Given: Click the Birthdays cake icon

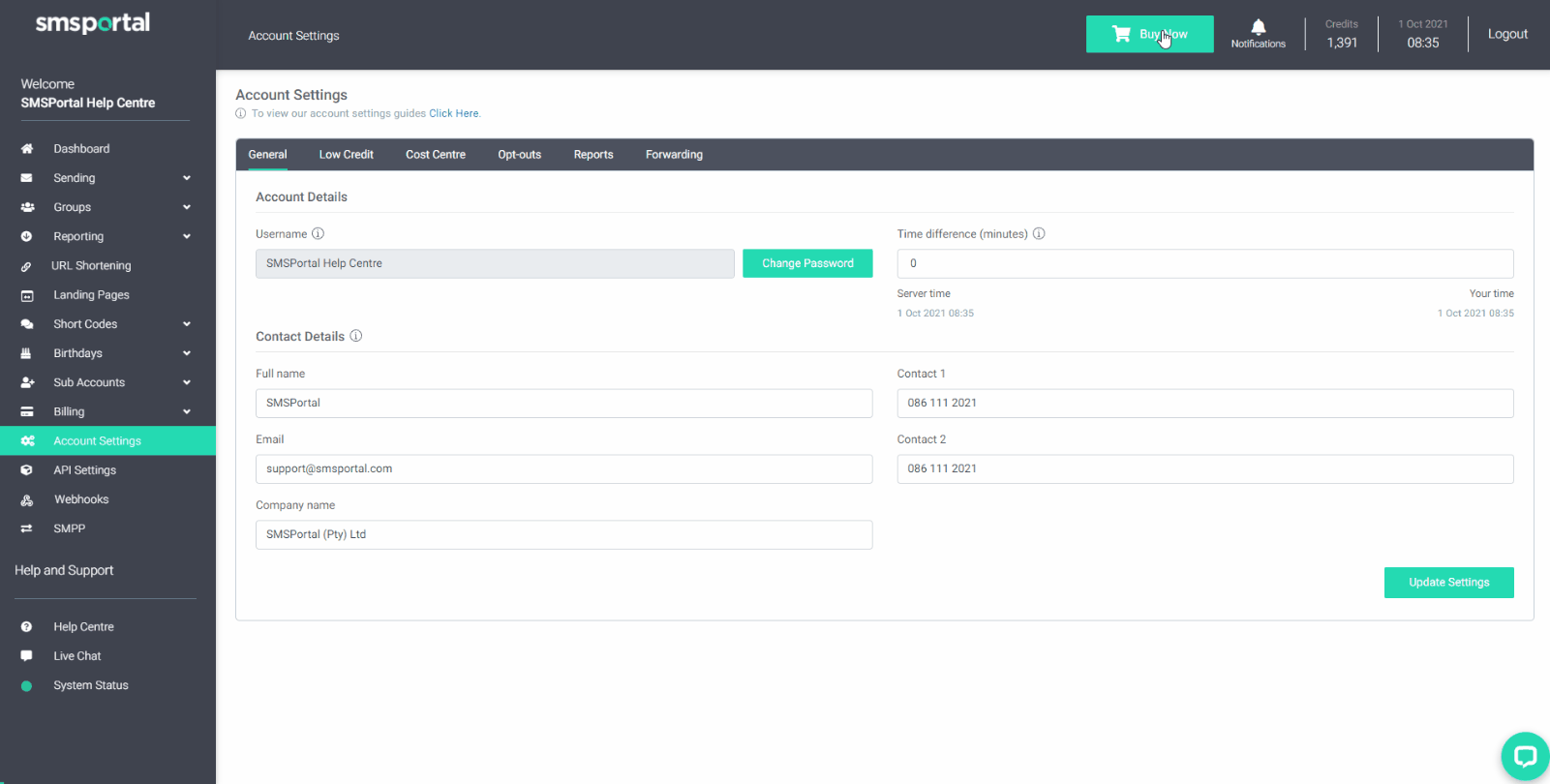Looking at the screenshot, I should (27, 353).
